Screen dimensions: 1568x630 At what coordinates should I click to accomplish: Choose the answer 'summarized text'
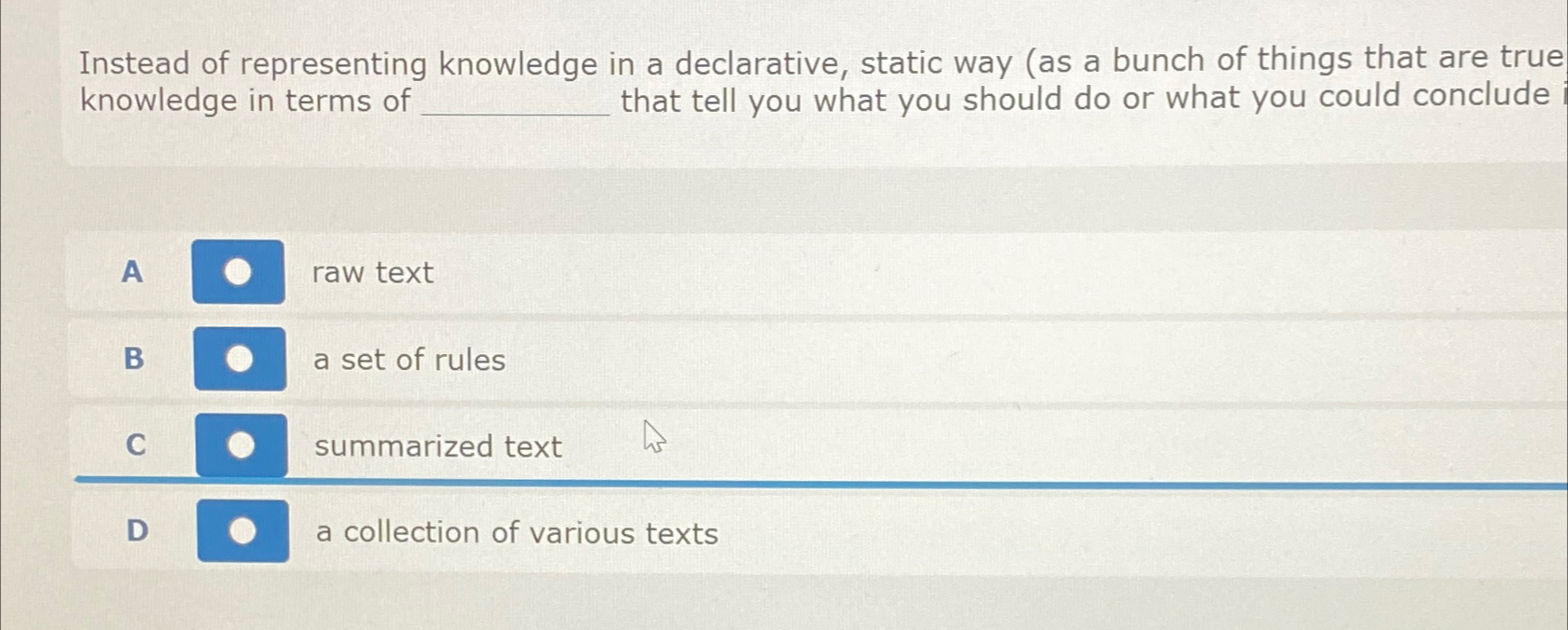click(438, 446)
